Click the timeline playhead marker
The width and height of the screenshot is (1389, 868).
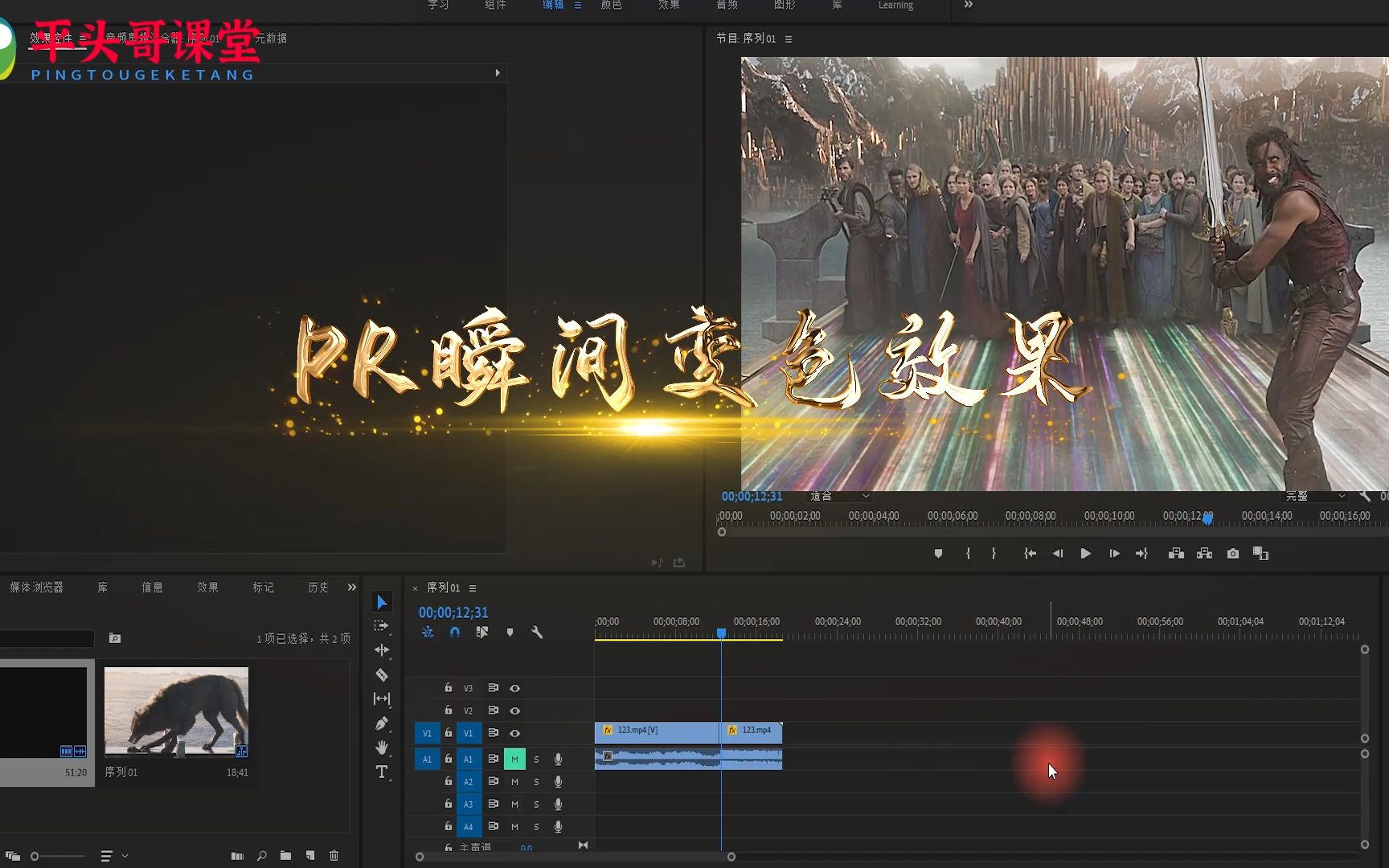coord(722,633)
